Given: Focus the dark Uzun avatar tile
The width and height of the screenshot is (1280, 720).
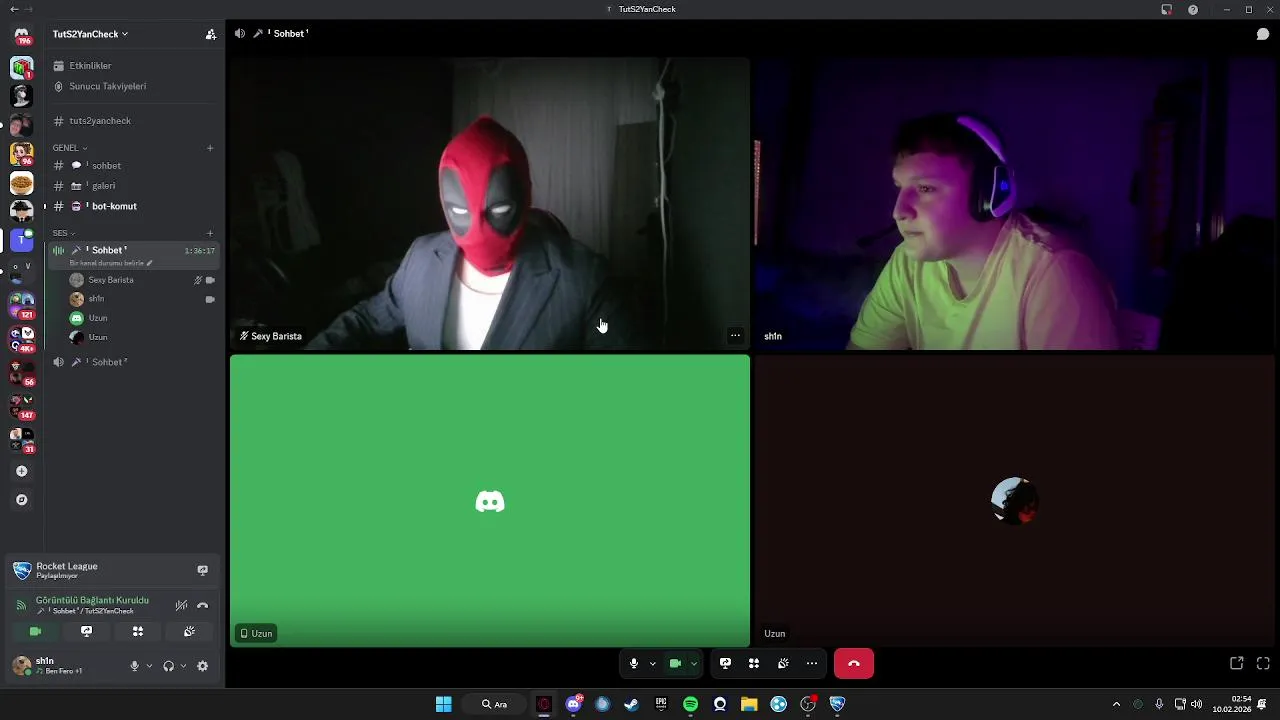Looking at the screenshot, I should coord(1014,501).
